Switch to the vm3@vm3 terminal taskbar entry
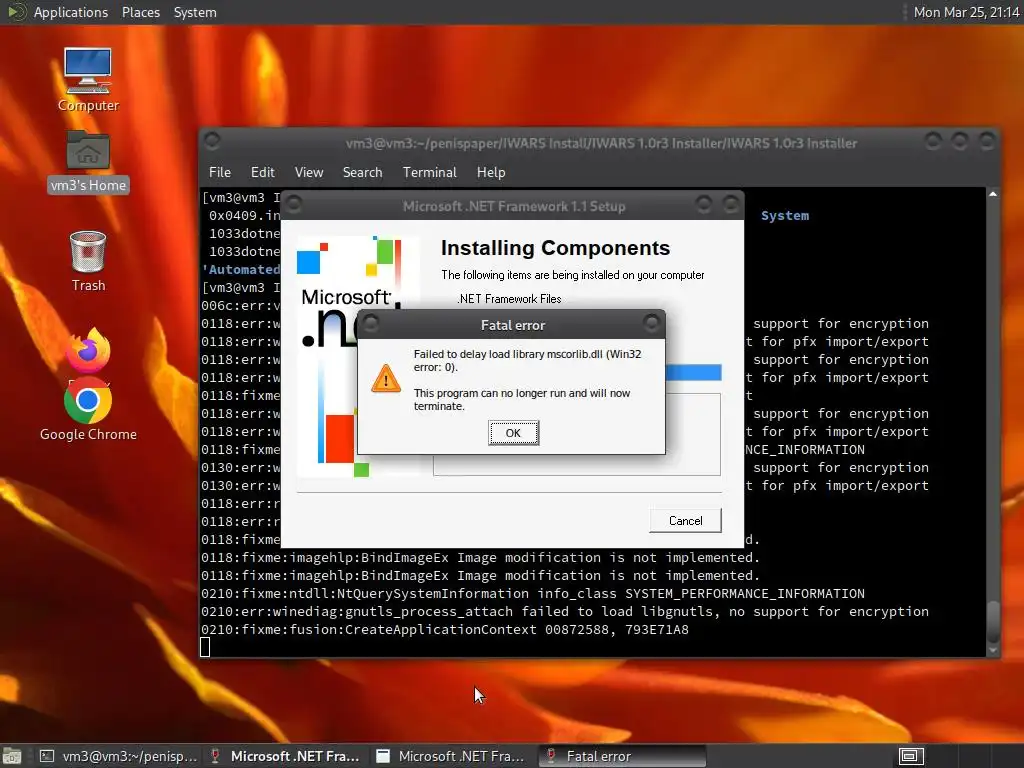 [x=118, y=756]
